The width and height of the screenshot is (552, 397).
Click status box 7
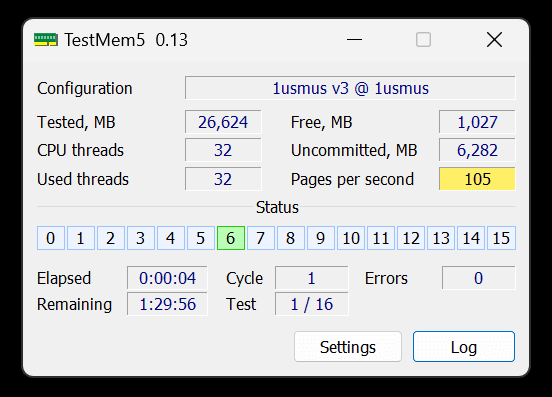(x=261, y=238)
